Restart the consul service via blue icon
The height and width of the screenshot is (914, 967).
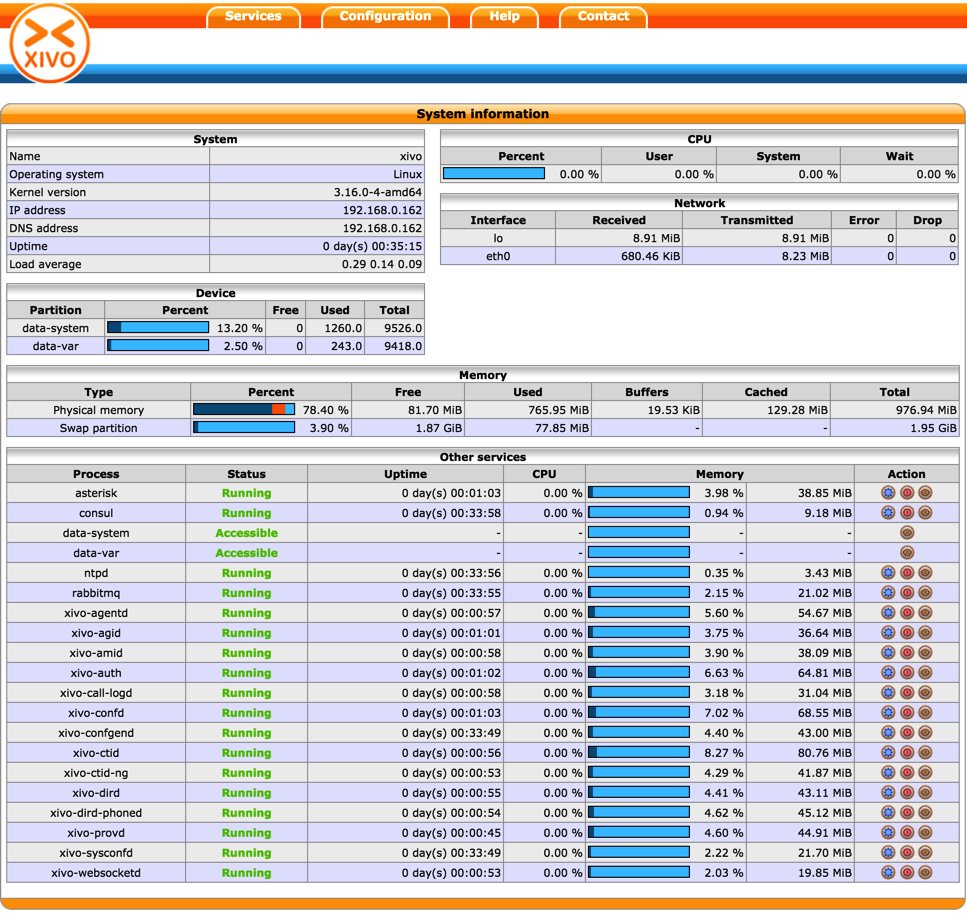[x=888, y=513]
